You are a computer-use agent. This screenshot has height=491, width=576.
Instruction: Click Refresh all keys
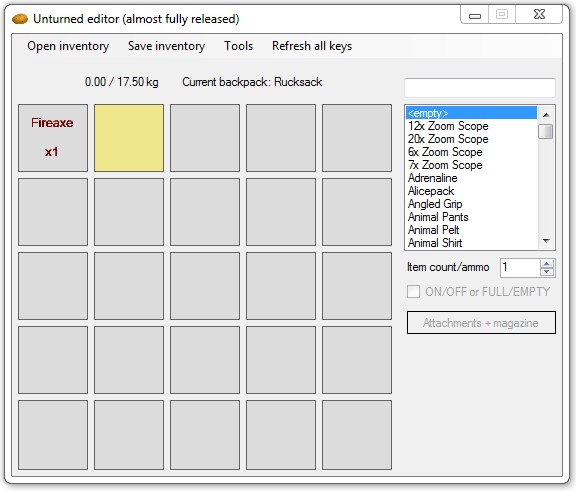312,46
